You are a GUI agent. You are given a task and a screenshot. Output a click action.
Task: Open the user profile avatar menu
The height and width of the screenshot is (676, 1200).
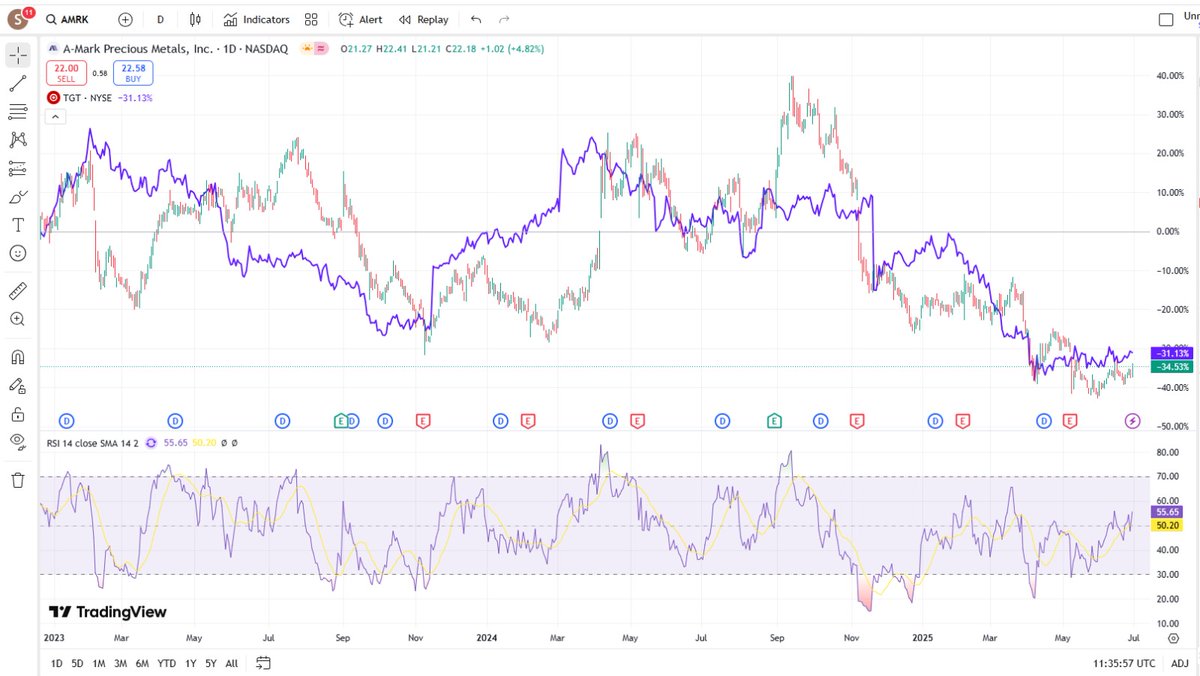(19, 18)
